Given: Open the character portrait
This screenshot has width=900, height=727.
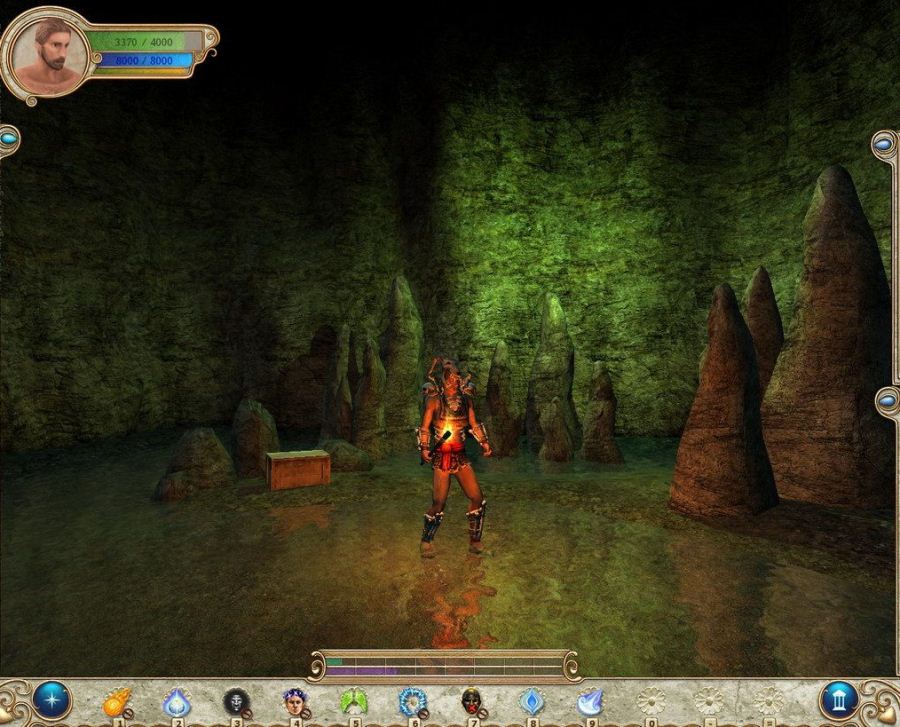Looking at the screenshot, I should [48, 52].
